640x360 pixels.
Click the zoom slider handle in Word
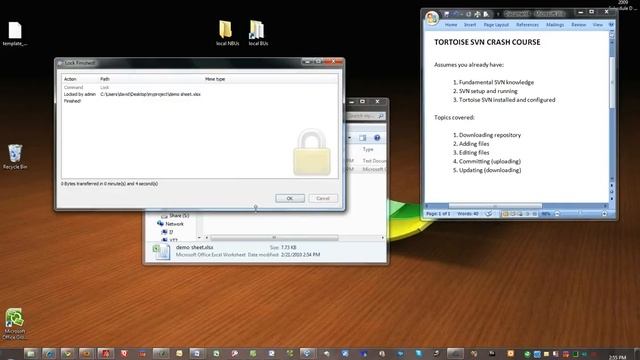pyautogui.click(x=579, y=213)
